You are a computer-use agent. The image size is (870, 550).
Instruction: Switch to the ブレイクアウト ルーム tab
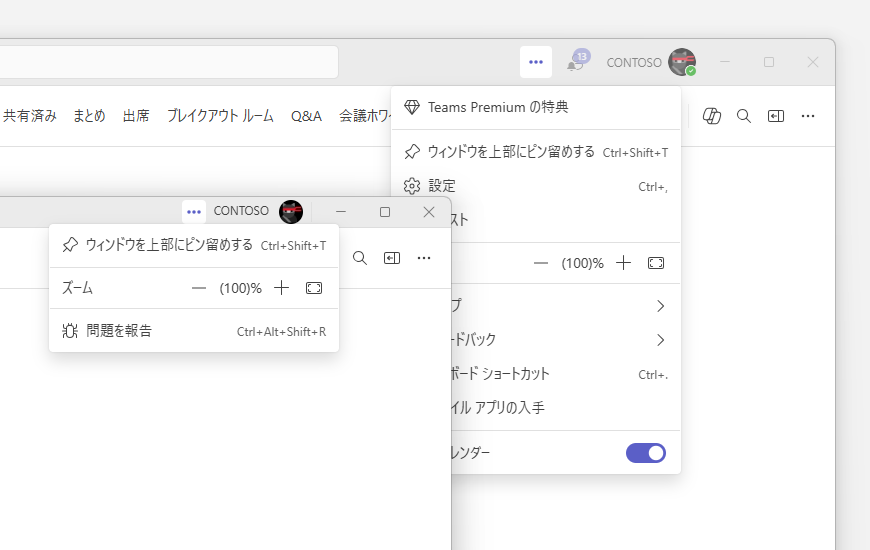(x=220, y=116)
